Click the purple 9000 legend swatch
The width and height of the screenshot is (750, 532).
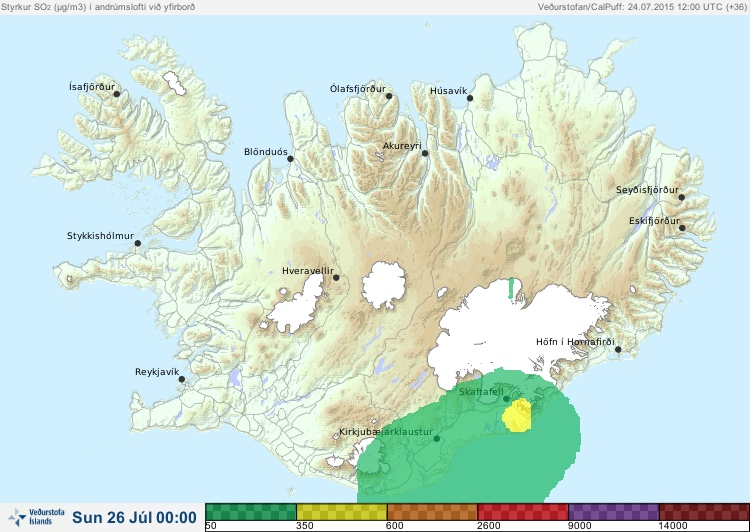[x=614, y=512]
